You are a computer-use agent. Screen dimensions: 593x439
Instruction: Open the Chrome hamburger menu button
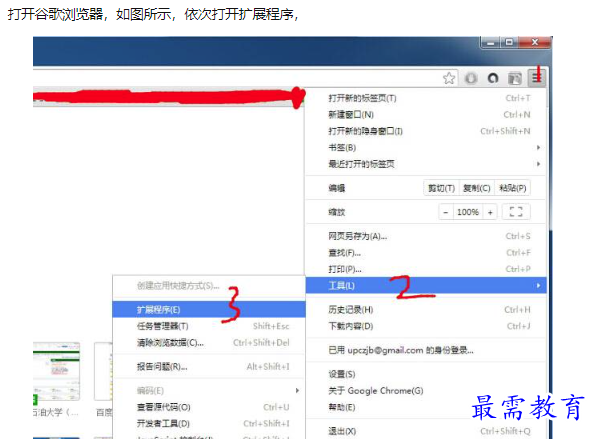point(537,78)
